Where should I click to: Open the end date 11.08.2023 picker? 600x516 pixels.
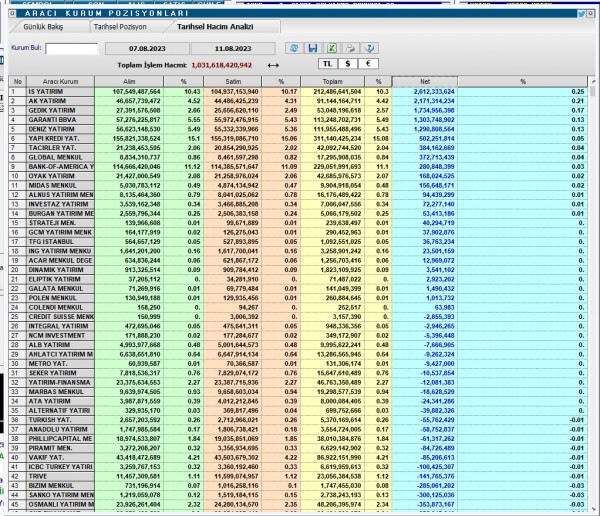tap(233, 49)
